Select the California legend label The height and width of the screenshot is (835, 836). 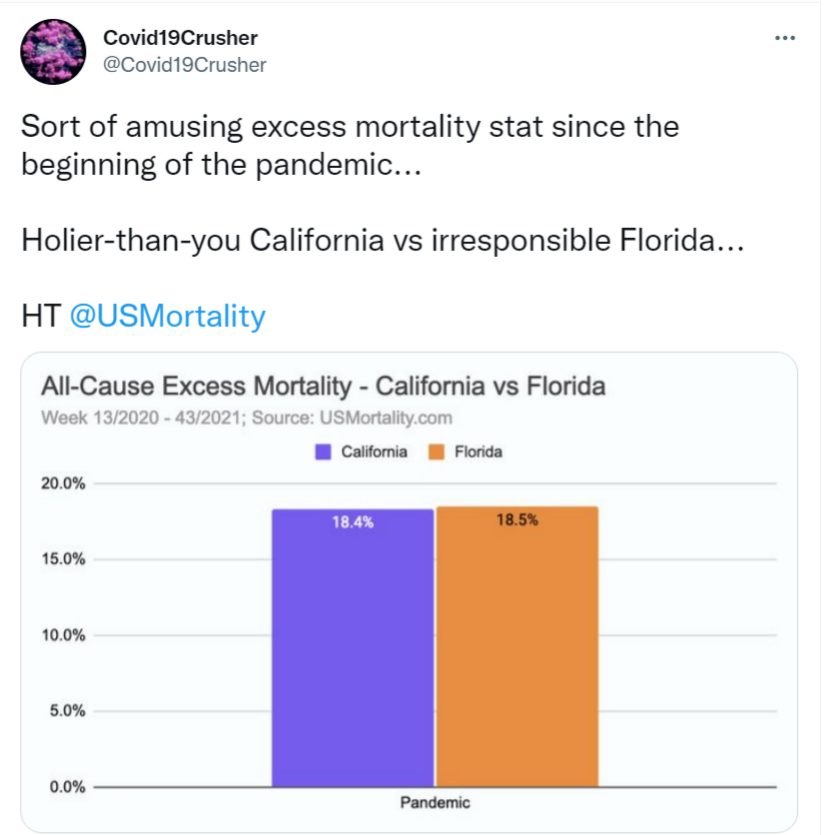pyautogui.click(x=374, y=452)
